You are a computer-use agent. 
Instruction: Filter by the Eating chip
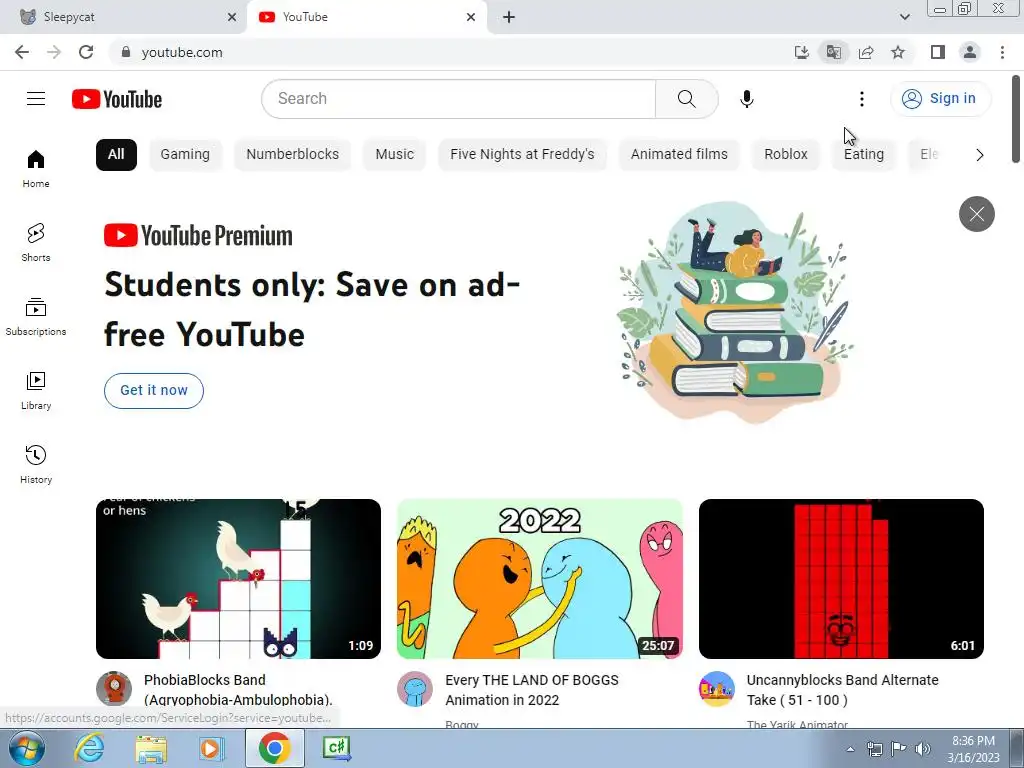point(863,155)
